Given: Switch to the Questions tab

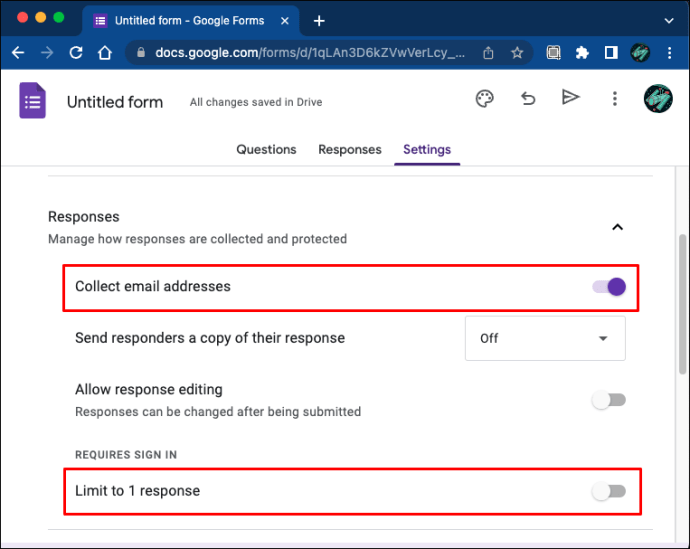Looking at the screenshot, I should pyautogui.click(x=266, y=150).
